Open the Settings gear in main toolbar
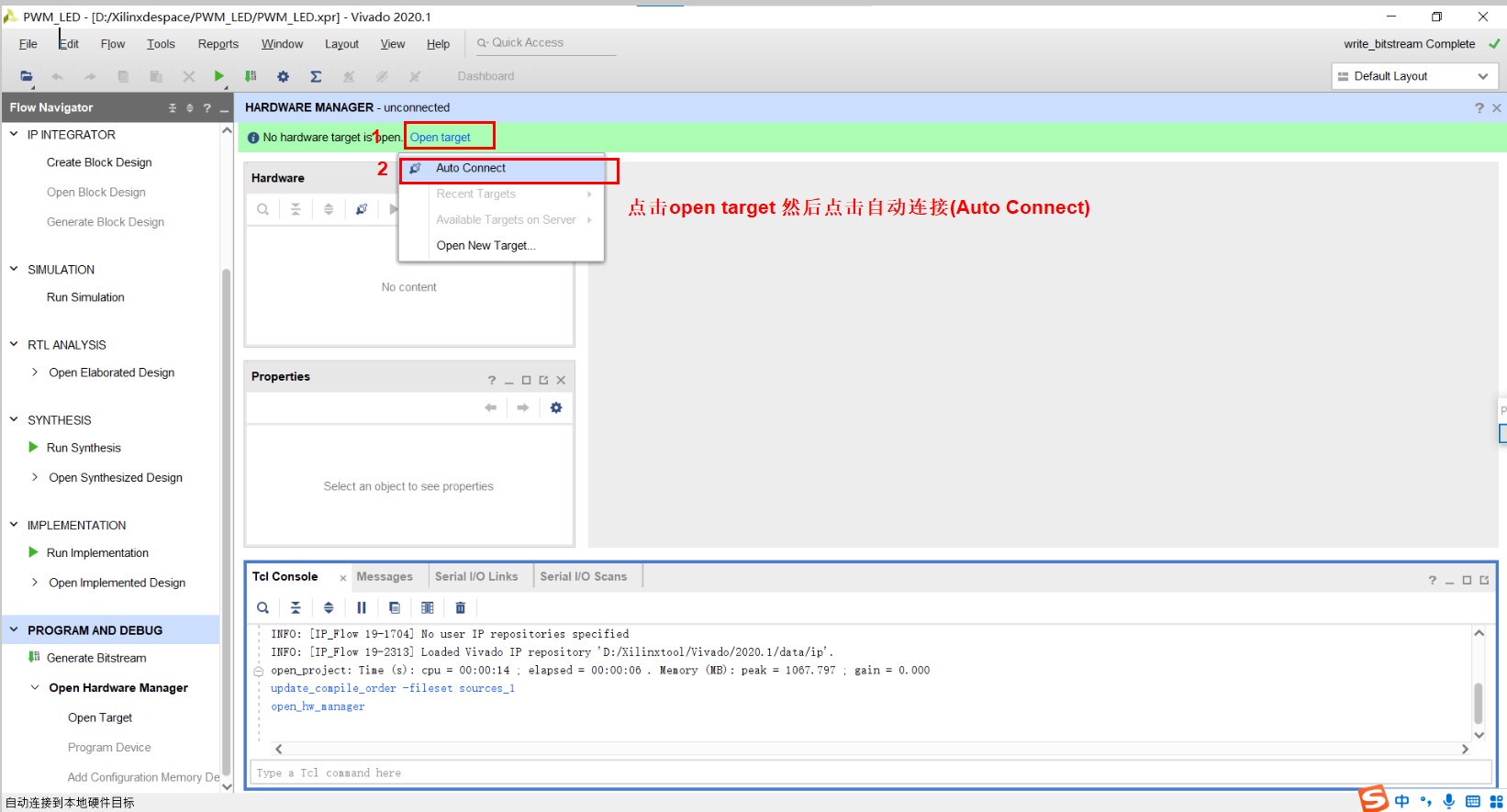1507x812 pixels. click(x=283, y=77)
